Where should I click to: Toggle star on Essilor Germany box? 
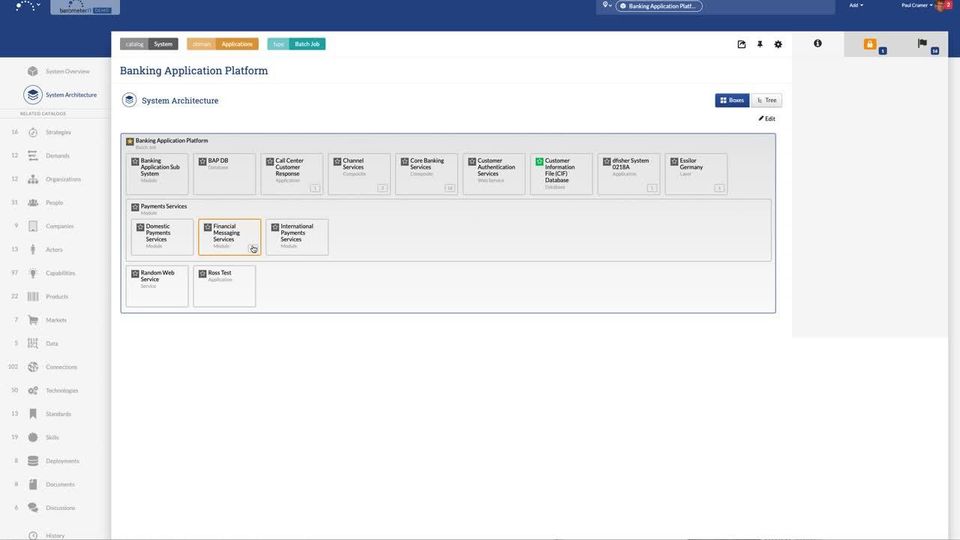coord(674,162)
